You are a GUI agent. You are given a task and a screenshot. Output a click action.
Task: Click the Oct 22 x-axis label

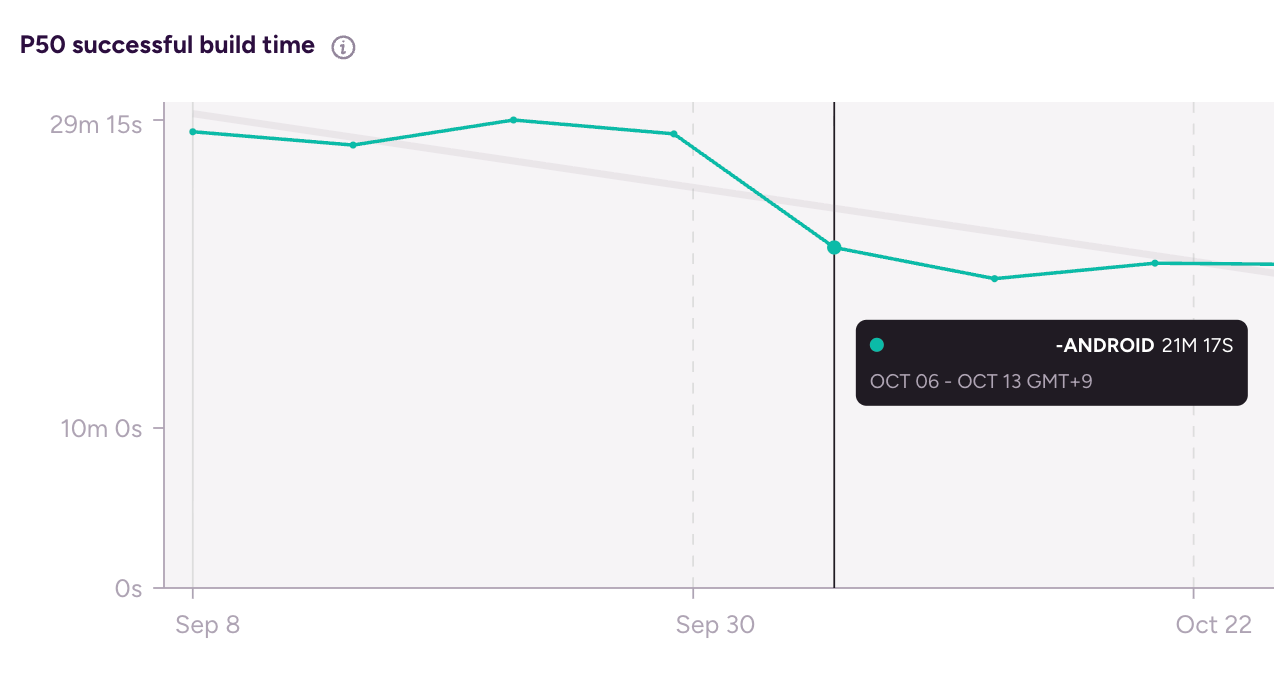click(x=1213, y=625)
